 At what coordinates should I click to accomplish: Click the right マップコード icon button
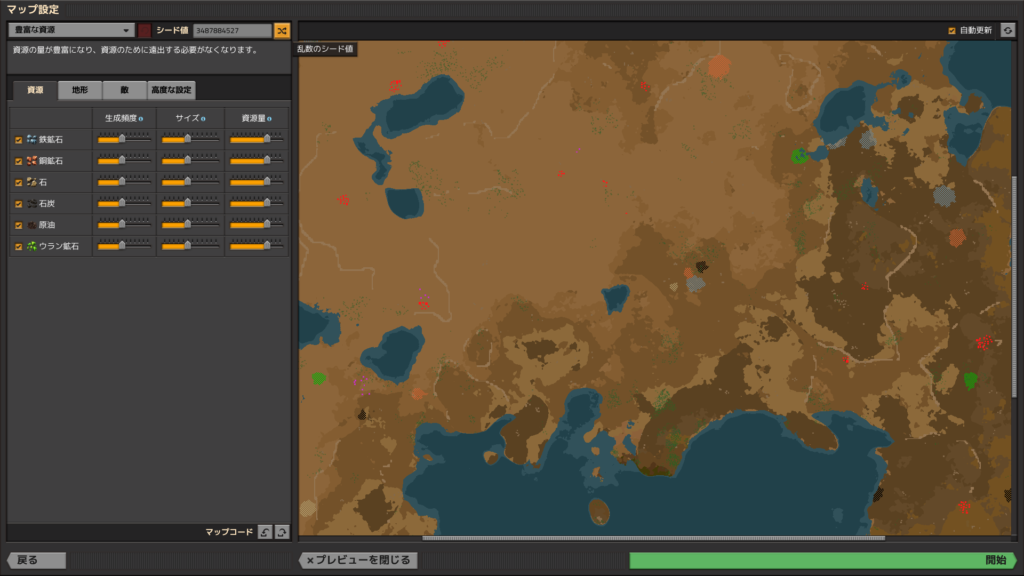point(281,532)
